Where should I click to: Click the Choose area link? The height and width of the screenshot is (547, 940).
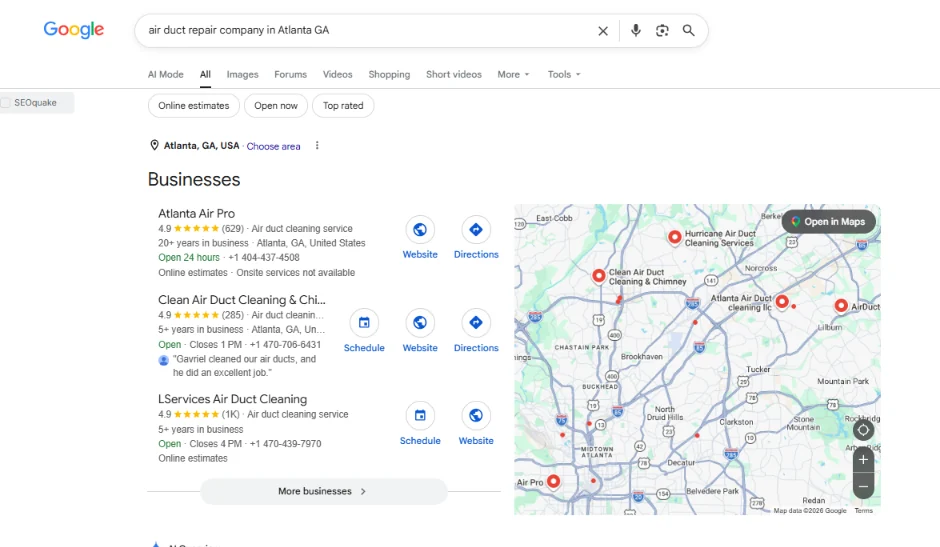(x=273, y=146)
